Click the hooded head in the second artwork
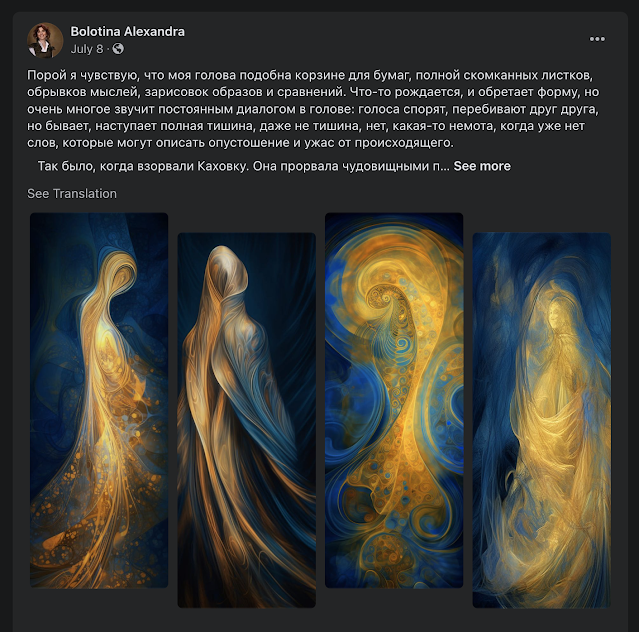This screenshot has height=632, width=639. tap(228, 267)
